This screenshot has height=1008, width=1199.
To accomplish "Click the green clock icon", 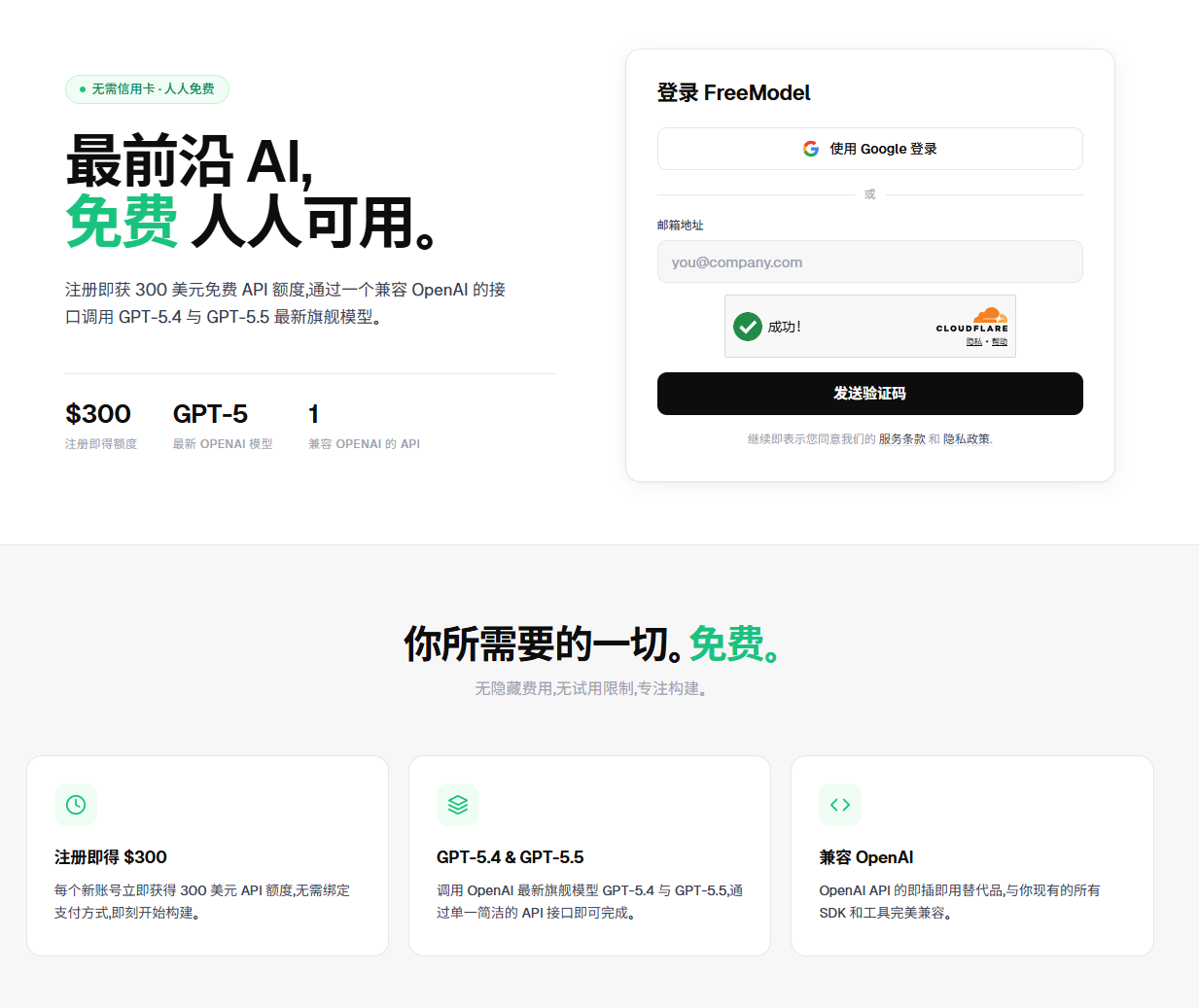I will point(76,805).
